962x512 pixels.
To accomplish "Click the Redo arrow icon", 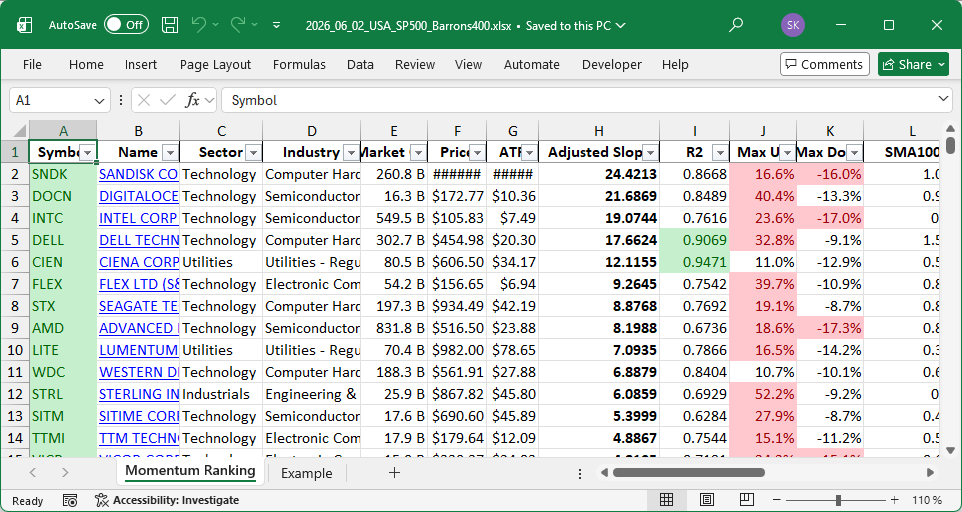I will 238,25.
